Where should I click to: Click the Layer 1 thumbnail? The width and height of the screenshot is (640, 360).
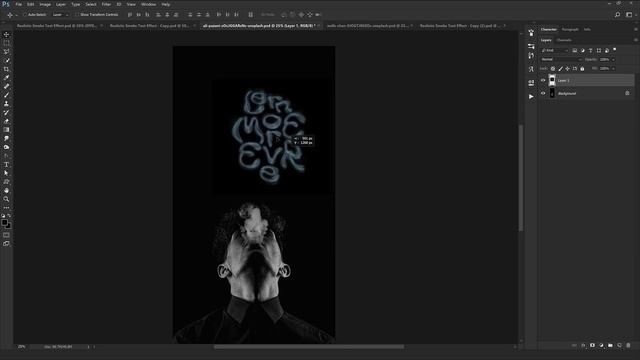(x=552, y=80)
